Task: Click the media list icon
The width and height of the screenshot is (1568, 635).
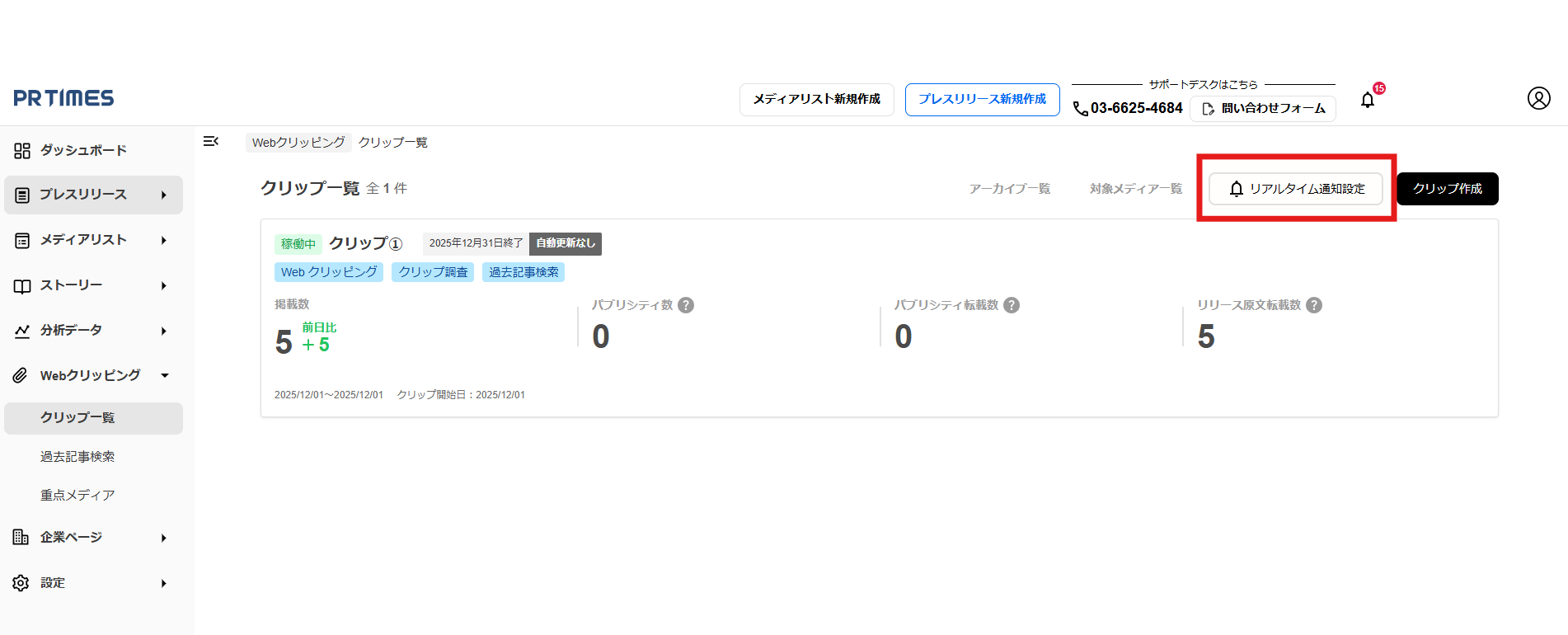Action: pos(22,240)
